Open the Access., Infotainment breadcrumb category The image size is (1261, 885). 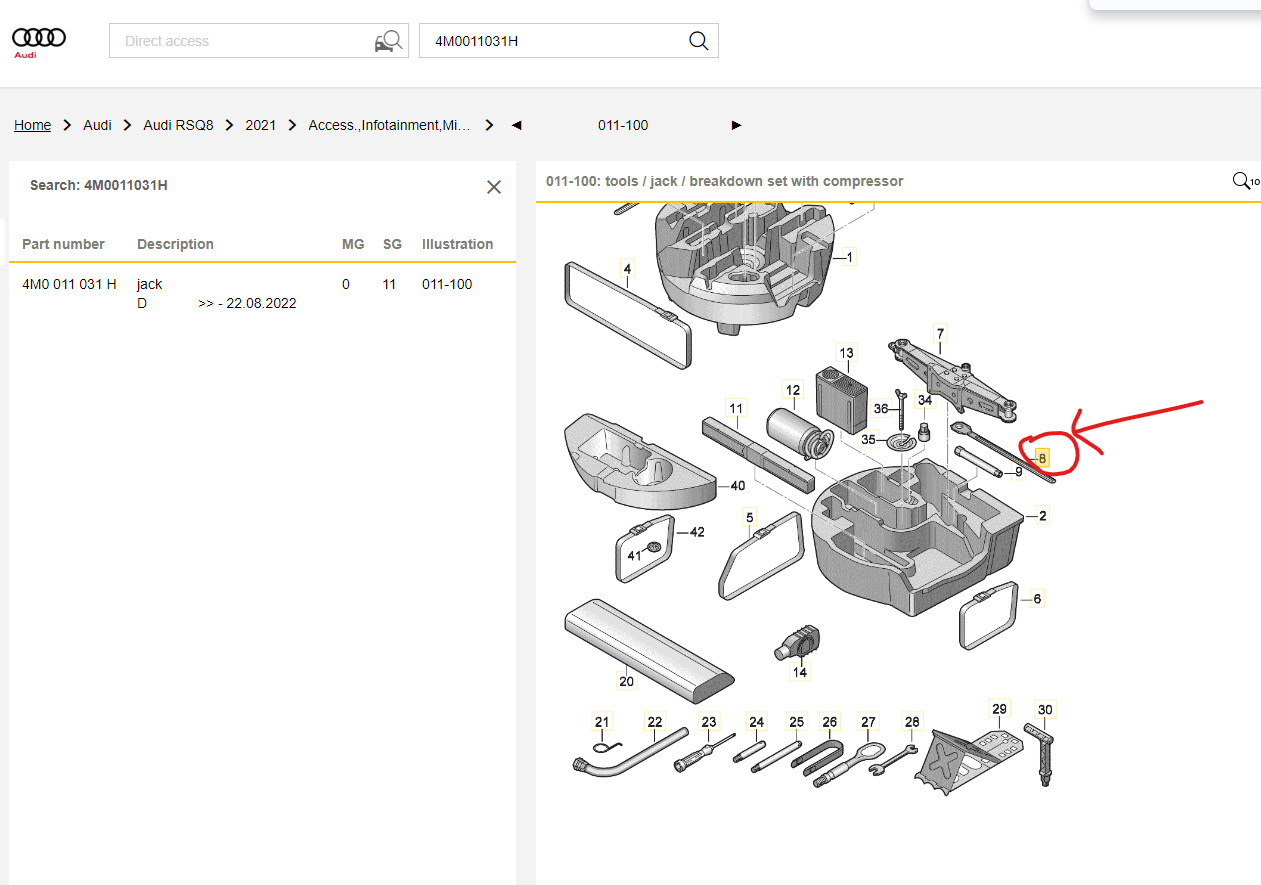[x=389, y=125]
